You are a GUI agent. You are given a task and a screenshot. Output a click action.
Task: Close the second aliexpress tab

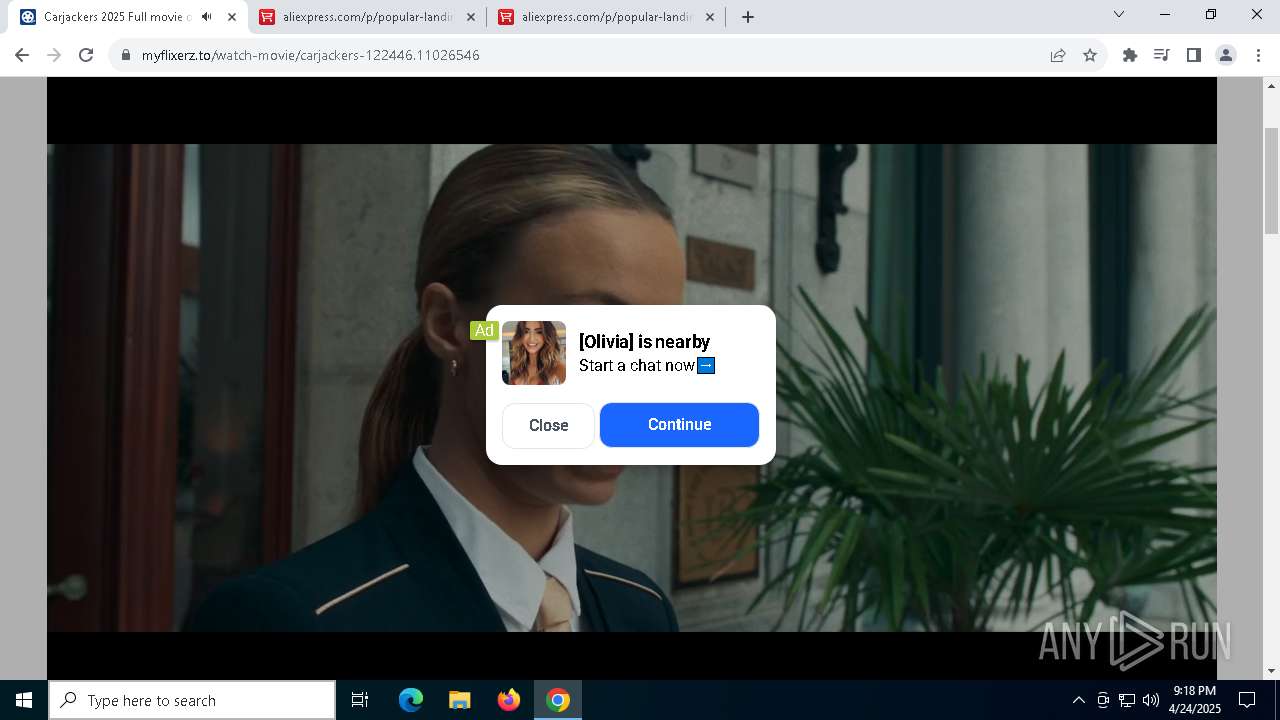coord(710,17)
